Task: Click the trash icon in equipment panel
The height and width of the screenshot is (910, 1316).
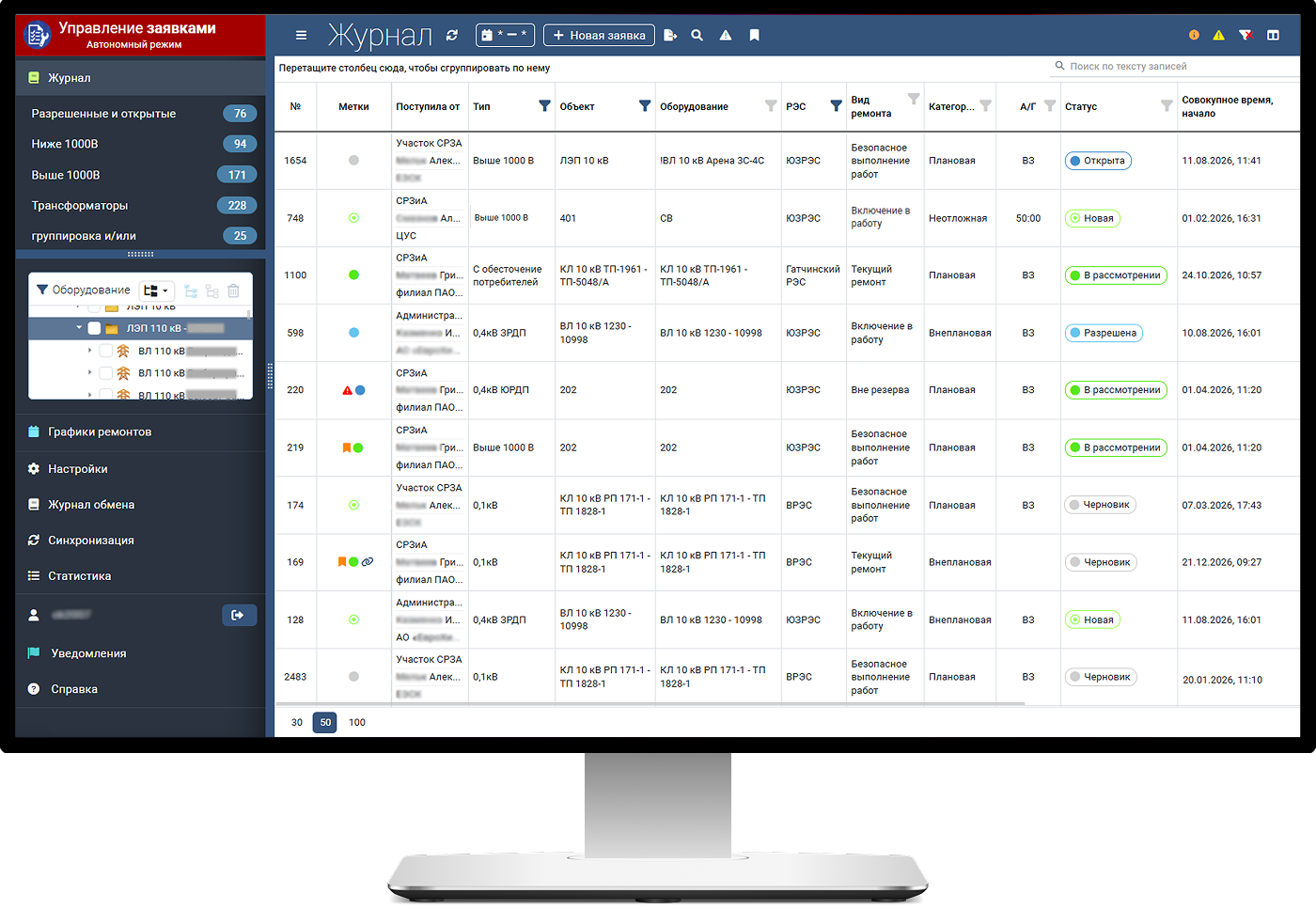Action: (234, 291)
